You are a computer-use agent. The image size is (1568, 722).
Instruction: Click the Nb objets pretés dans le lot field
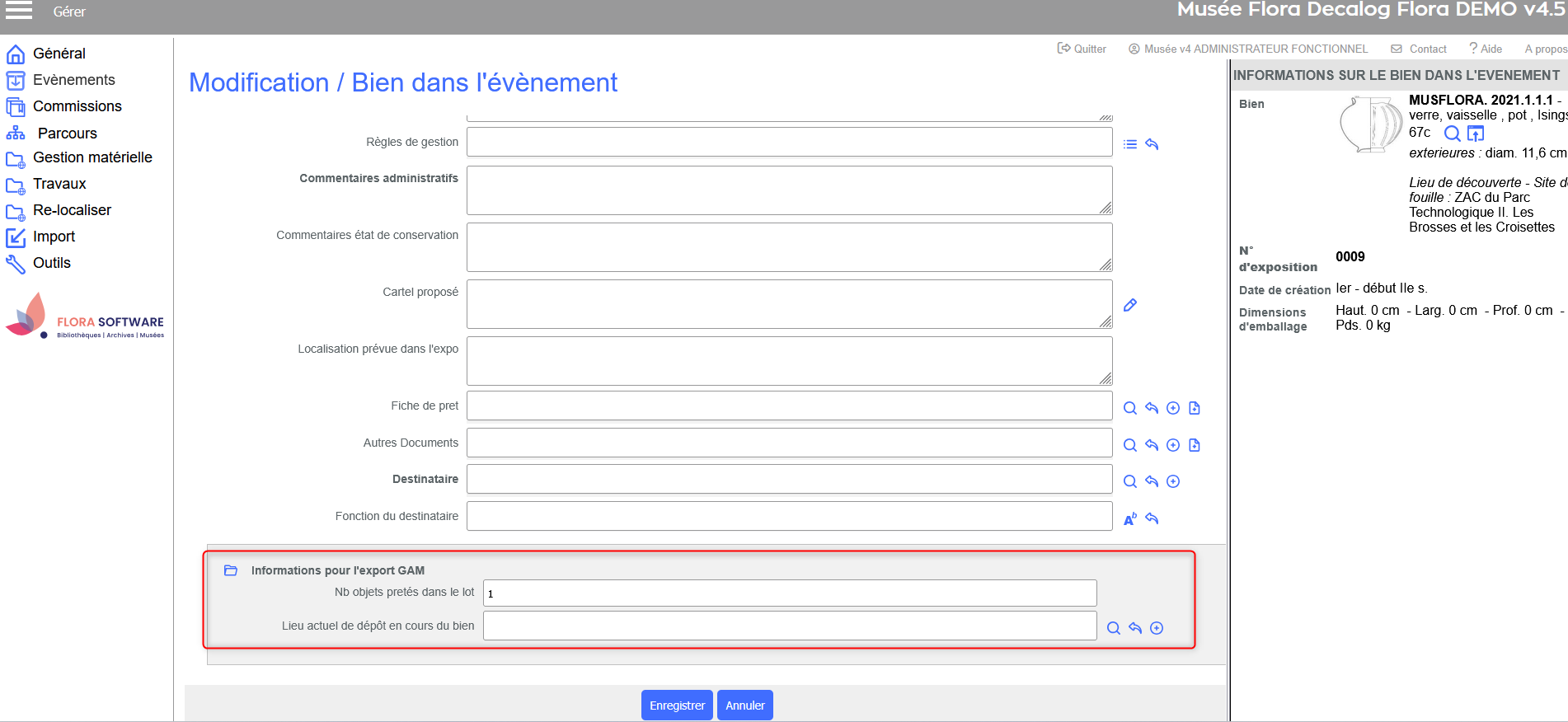(x=789, y=593)
